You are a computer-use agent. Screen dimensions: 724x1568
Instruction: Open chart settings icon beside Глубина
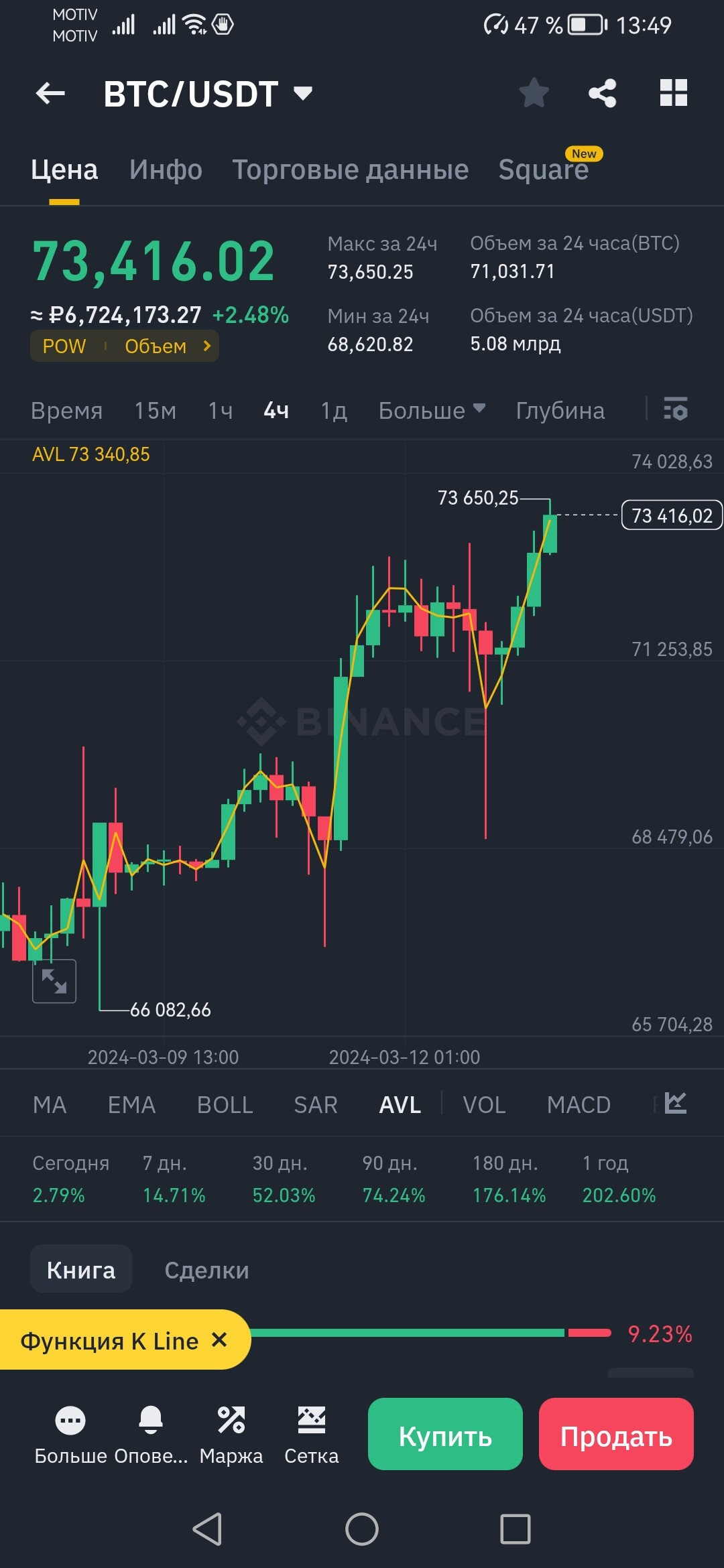[x=676, y=409]
